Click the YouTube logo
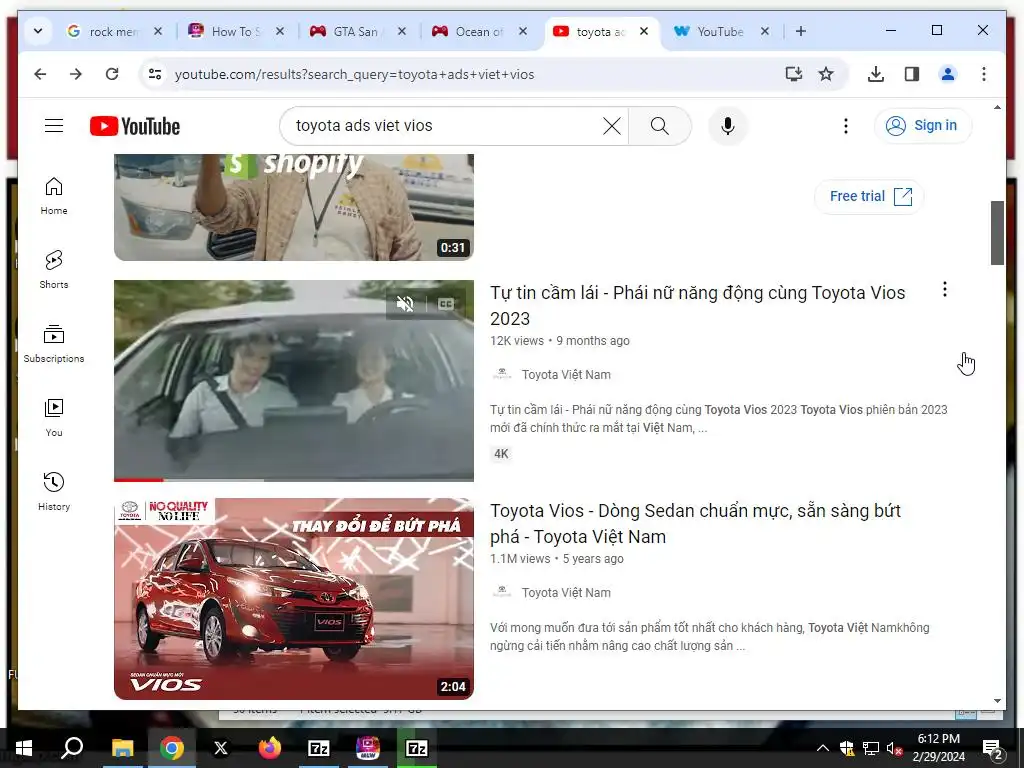This screenshot has width=1024, height=768. tap(135, 126)
